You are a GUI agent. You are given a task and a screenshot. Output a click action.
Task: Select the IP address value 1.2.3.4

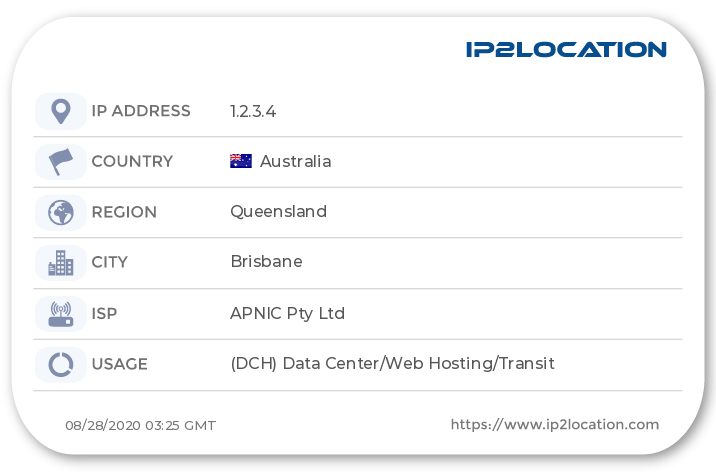tap(253, 111)
